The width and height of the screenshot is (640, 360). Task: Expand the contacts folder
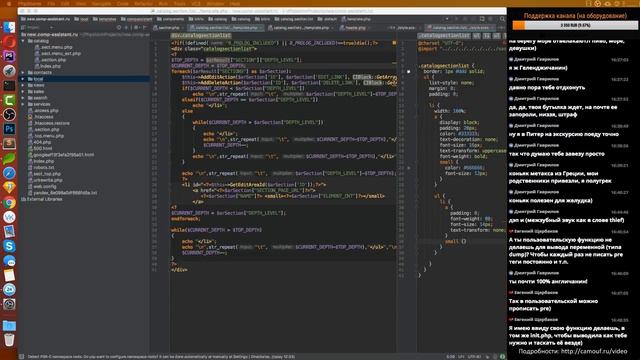[23, 73]
